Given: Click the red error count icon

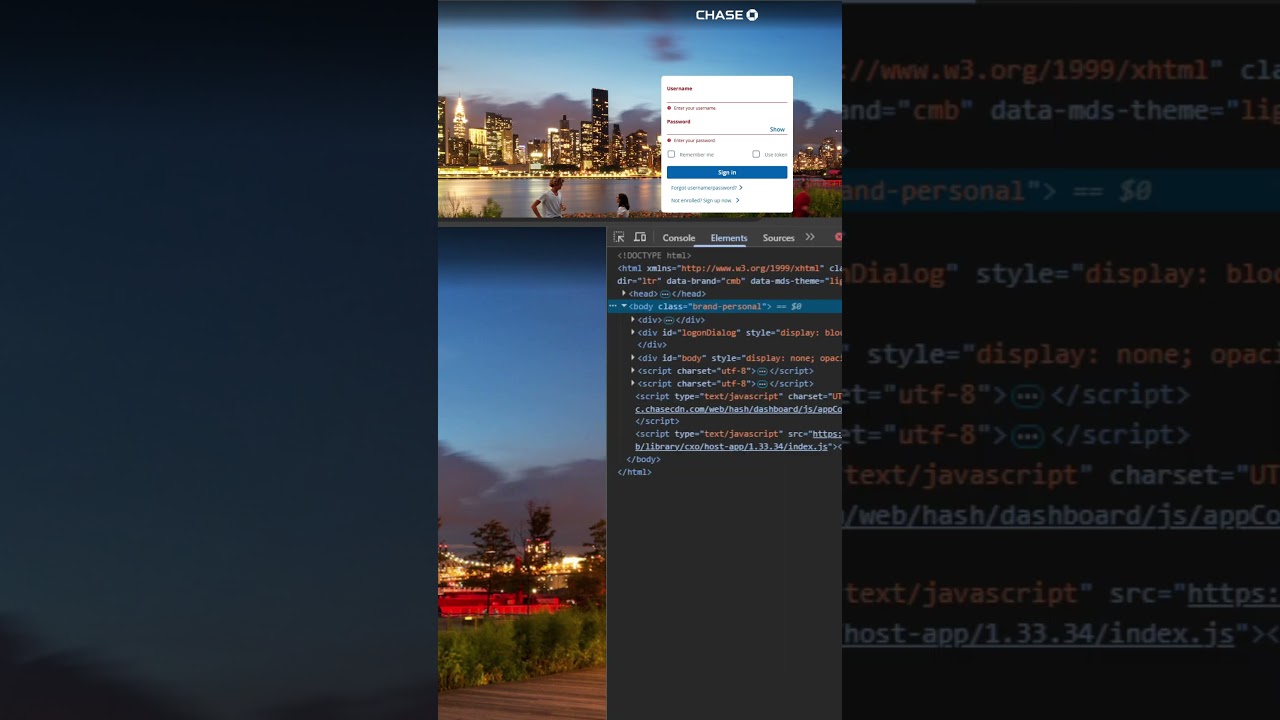Looking at the screenshot, I should pos(838,237).
